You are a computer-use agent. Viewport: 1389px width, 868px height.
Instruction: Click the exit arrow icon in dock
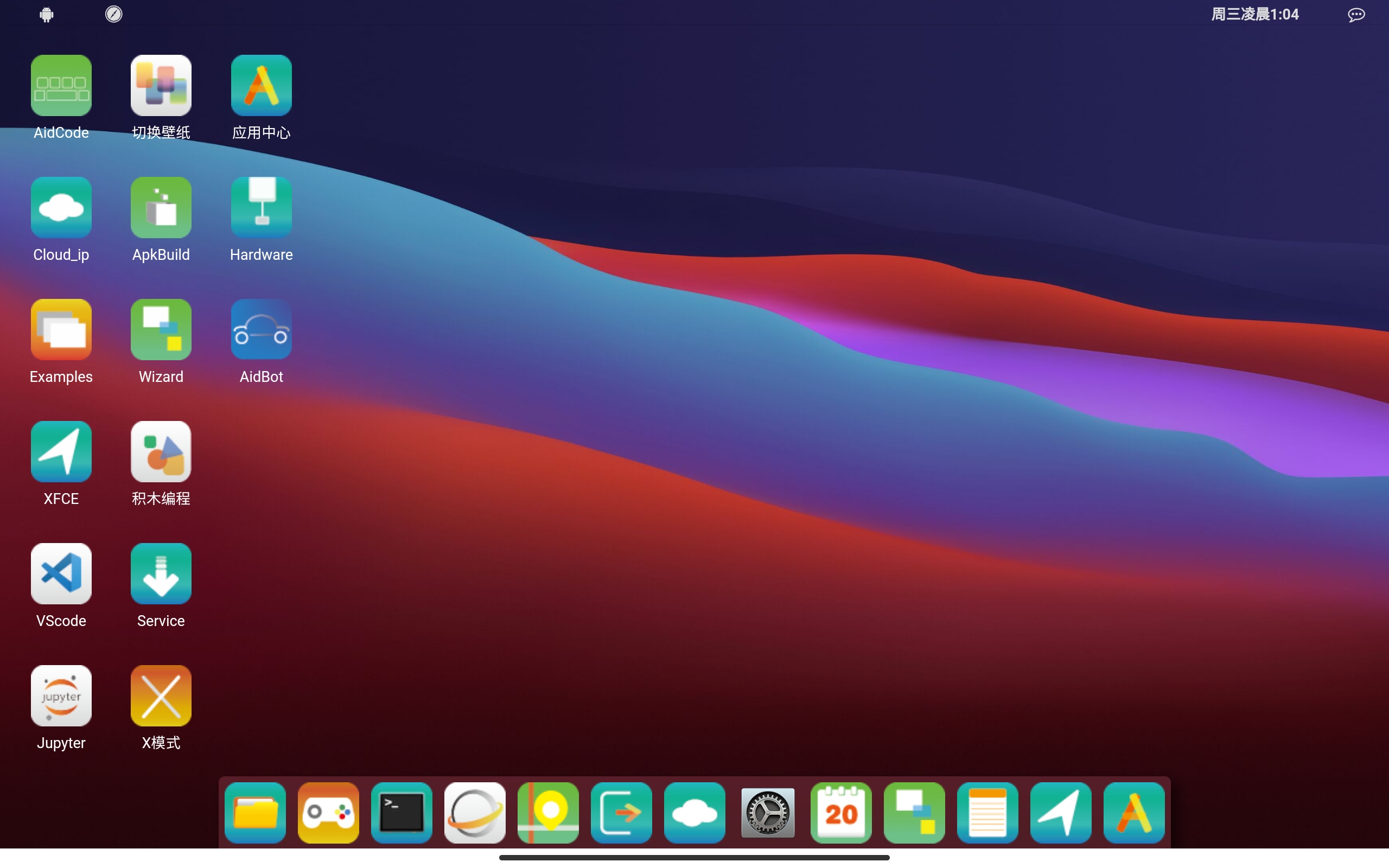pos(621,813)
